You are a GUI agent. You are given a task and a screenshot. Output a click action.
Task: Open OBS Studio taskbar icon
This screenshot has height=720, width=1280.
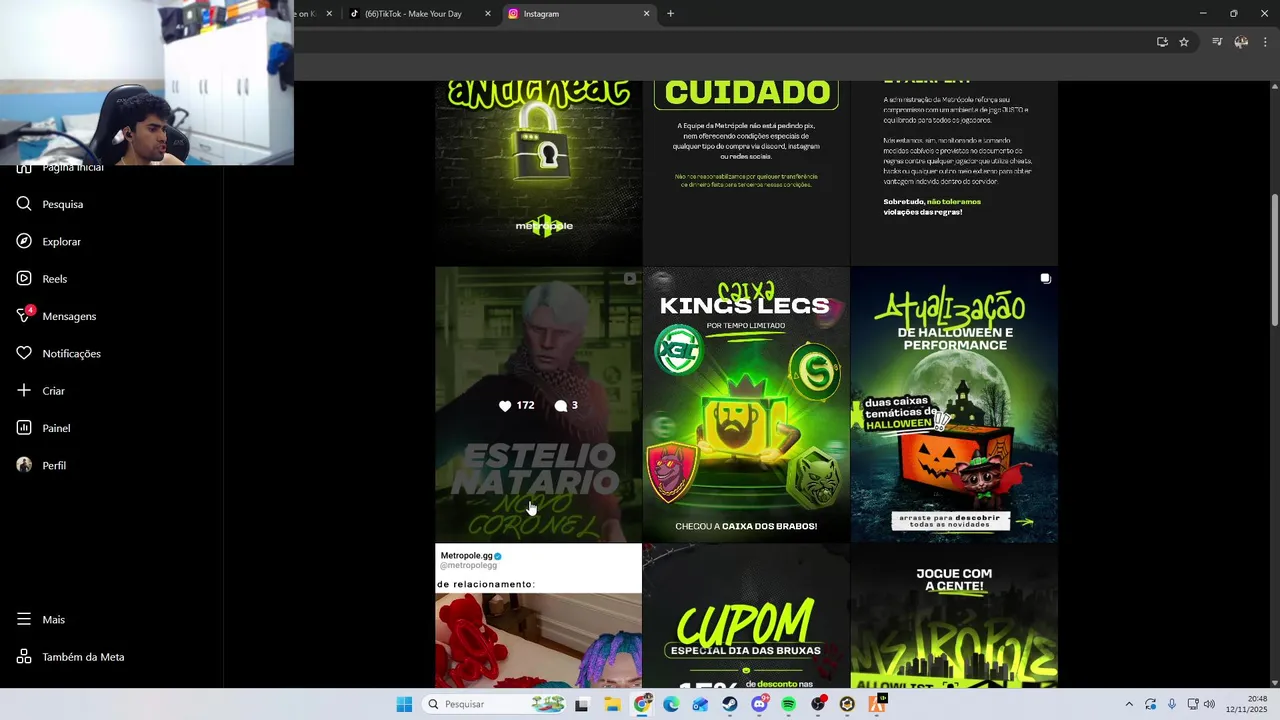coord(818,704)
